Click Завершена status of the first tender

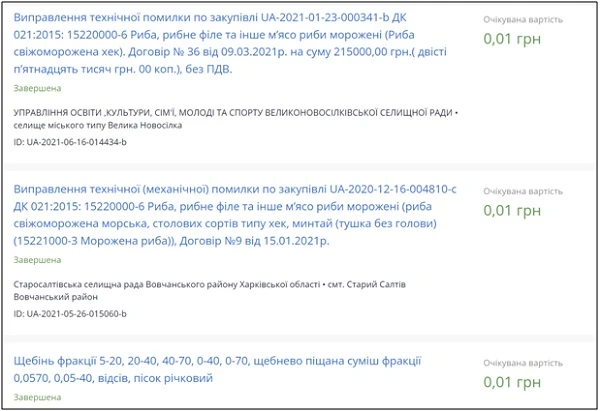coord(37,88)
